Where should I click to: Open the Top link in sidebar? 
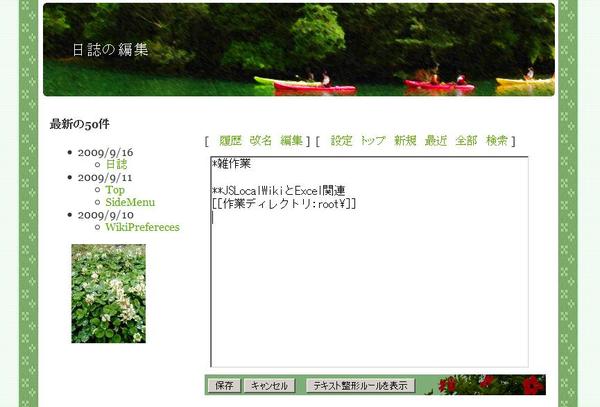click(115, 189)
